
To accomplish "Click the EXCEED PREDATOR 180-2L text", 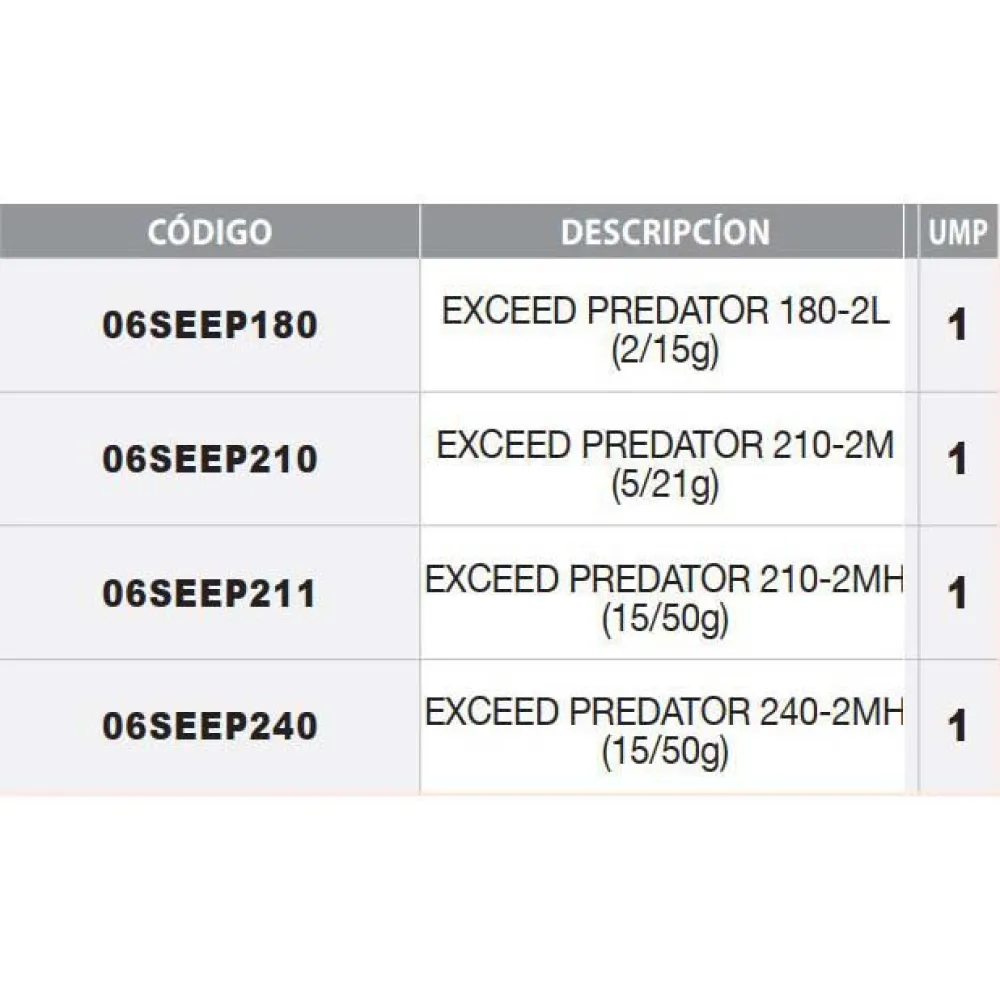I will [665, 312].
